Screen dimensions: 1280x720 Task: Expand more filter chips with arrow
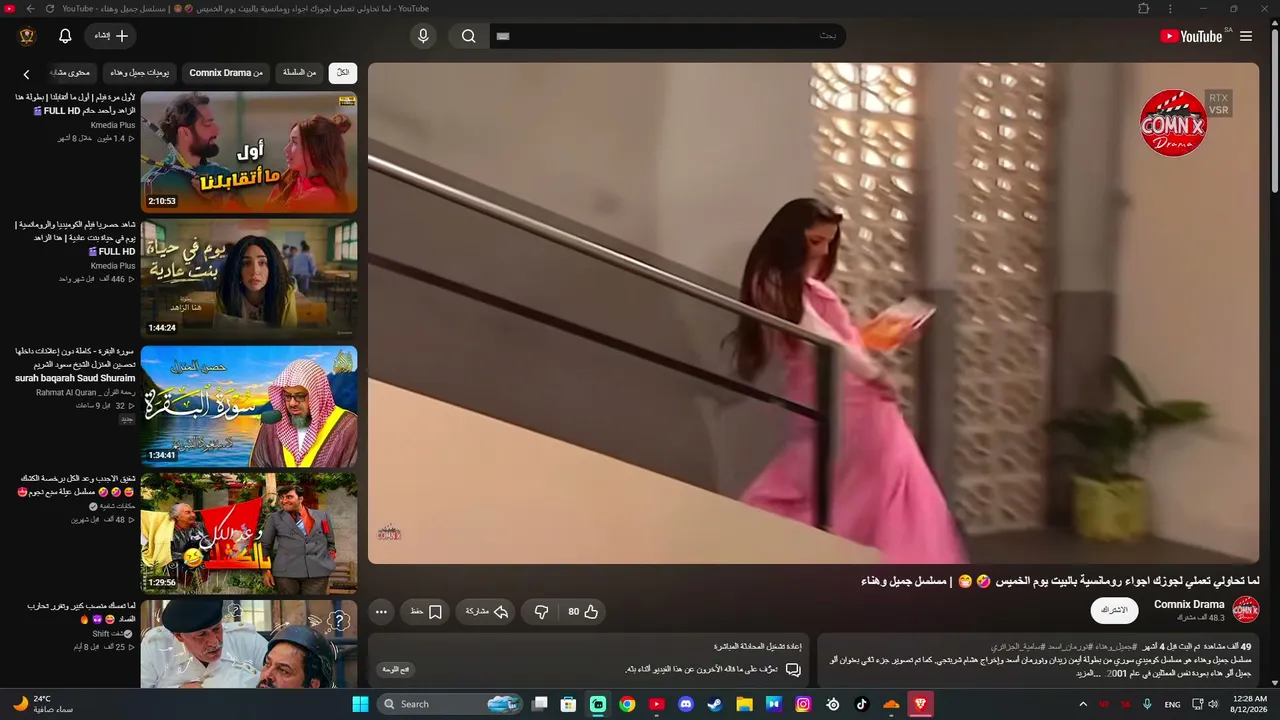tap(27, 74)
